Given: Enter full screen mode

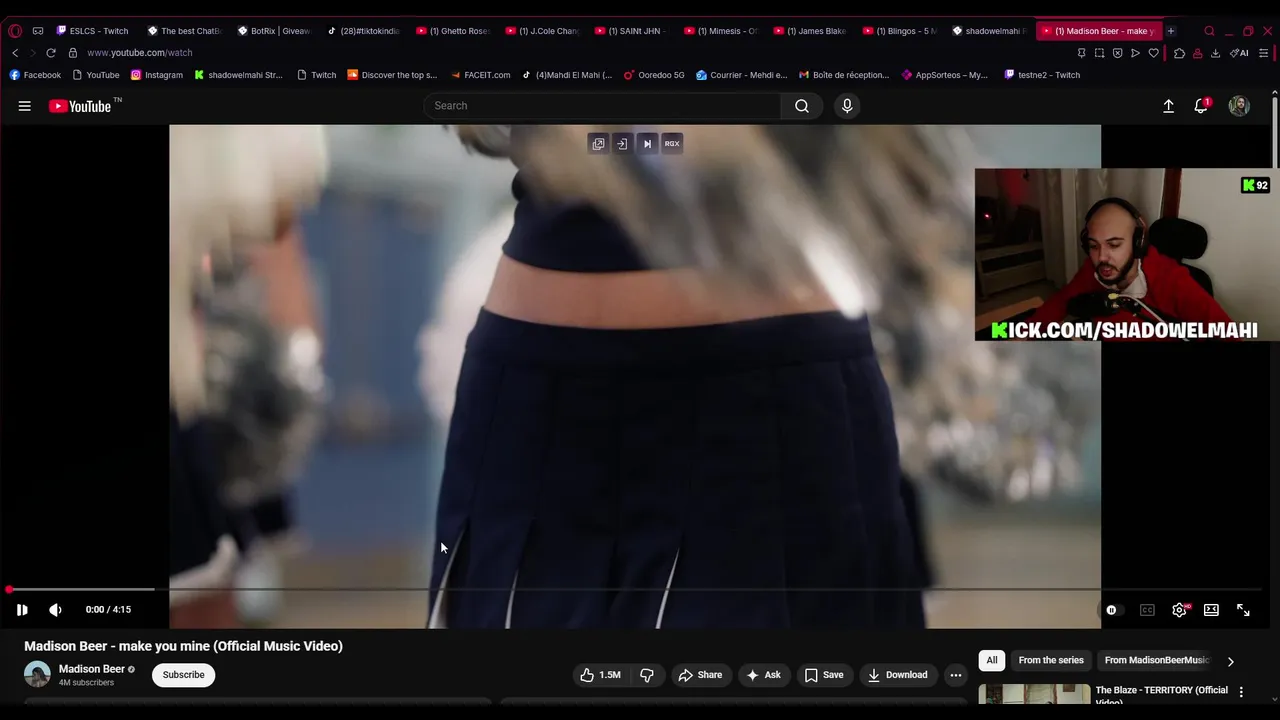Looking at the screenshot, I should [x=1243, y=610].
